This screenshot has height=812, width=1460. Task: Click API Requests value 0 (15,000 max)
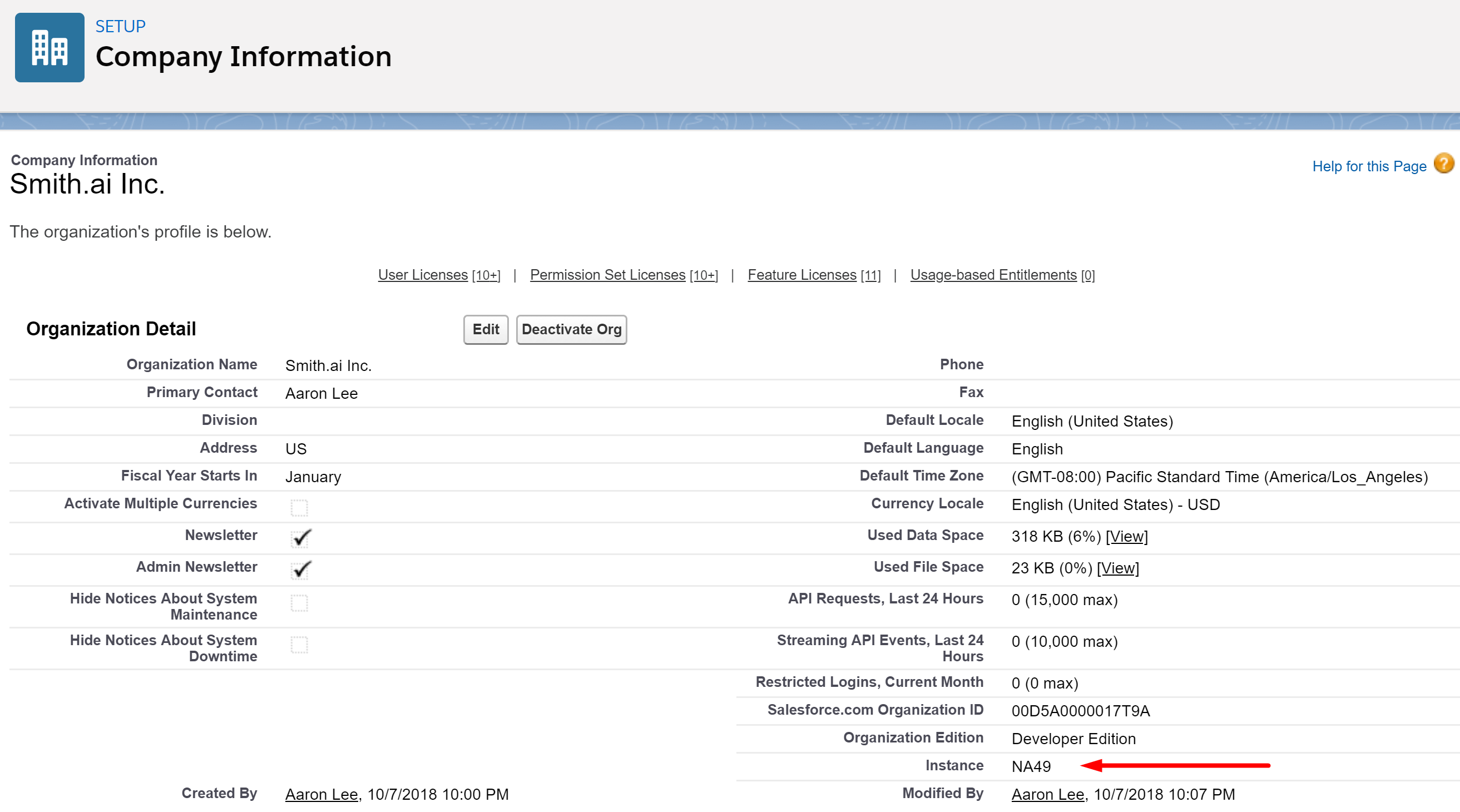coord(1065,600)
